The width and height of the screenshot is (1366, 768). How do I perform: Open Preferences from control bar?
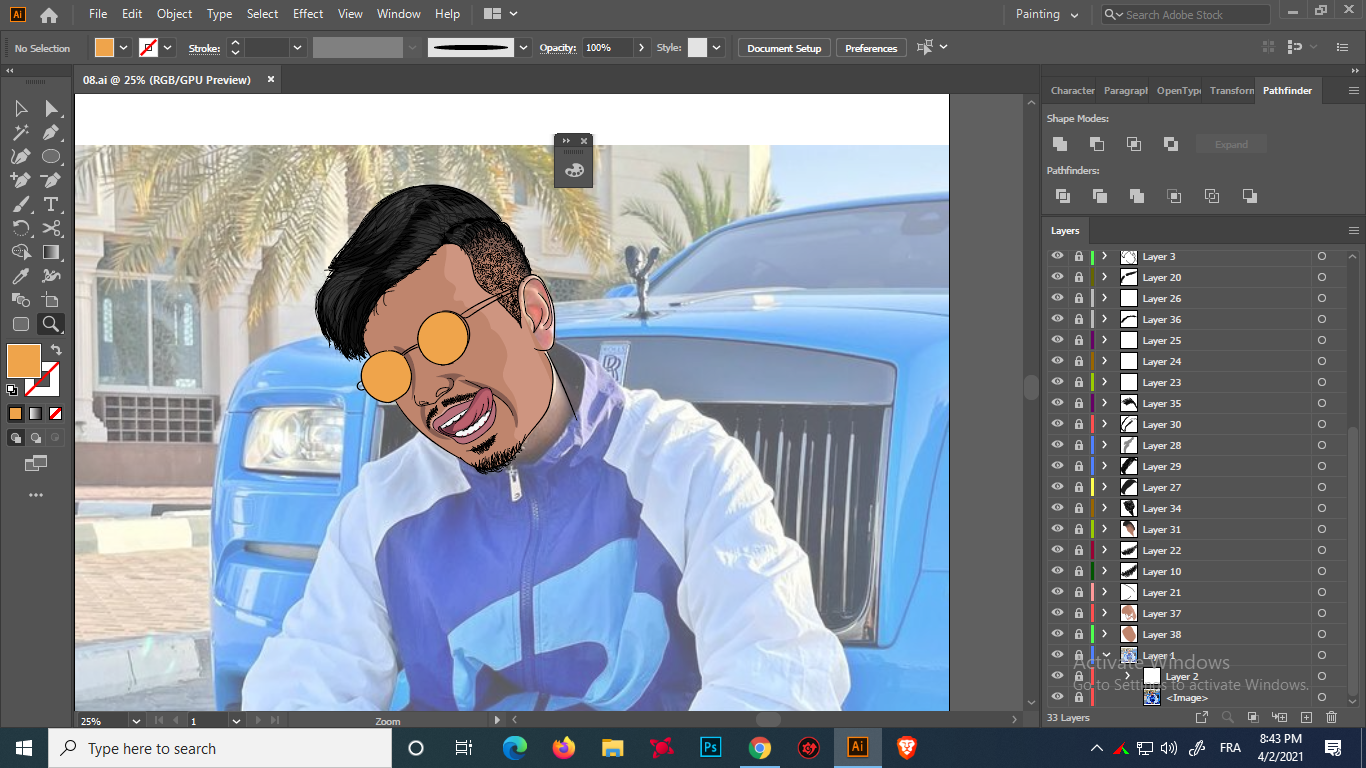pyautogui.click(x=870, y=48)
